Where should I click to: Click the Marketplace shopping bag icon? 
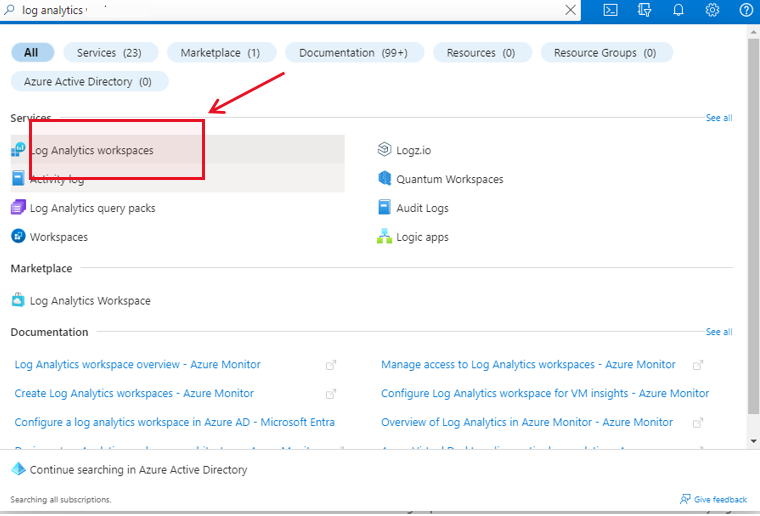tap(18, 300)
